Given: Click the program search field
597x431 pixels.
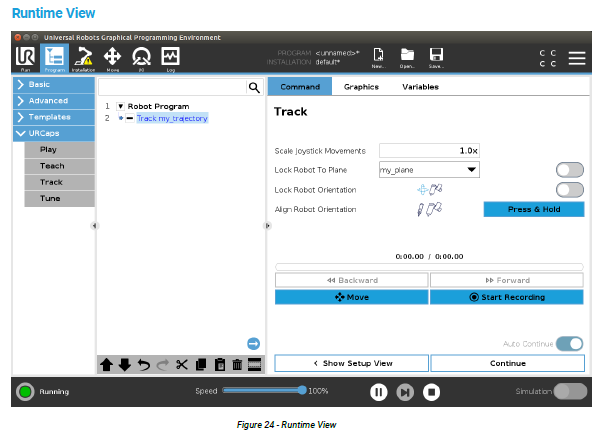Looking at the screenshot, I should pos(172,88).
